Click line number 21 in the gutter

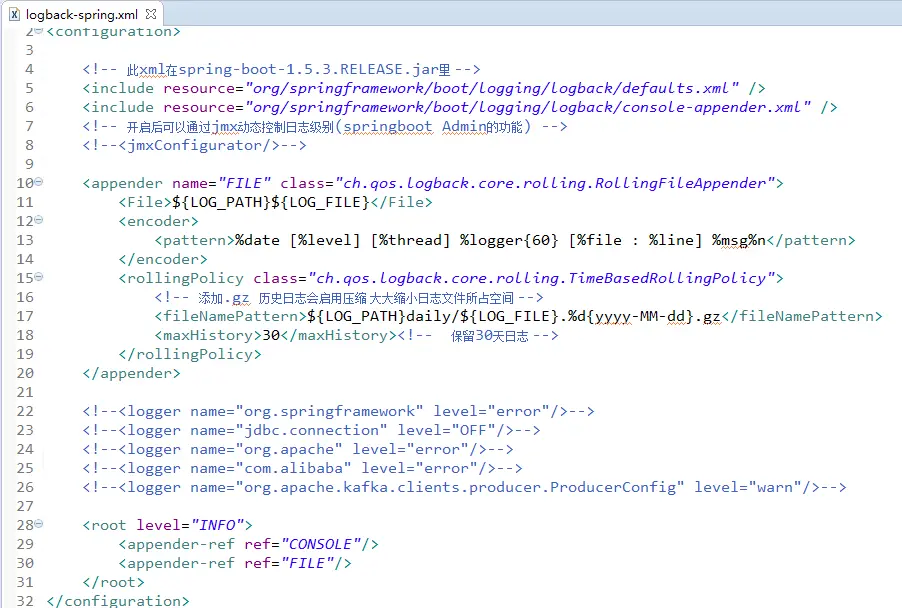click(25, 392)
